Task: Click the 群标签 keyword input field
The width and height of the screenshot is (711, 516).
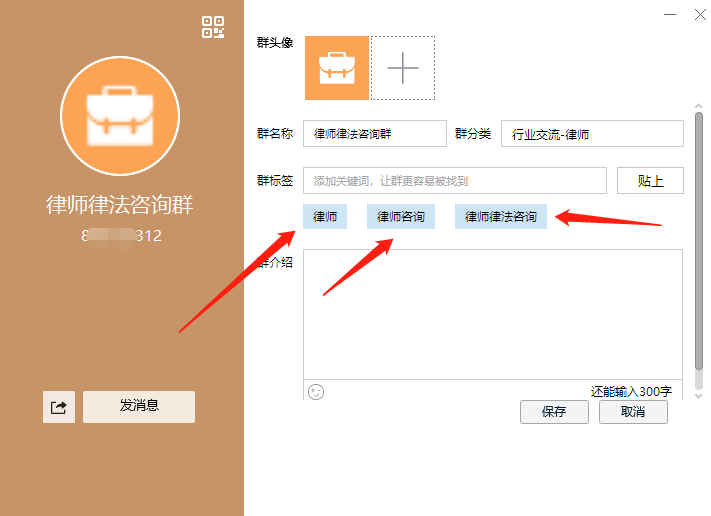Action: click(x=455, y=180)
